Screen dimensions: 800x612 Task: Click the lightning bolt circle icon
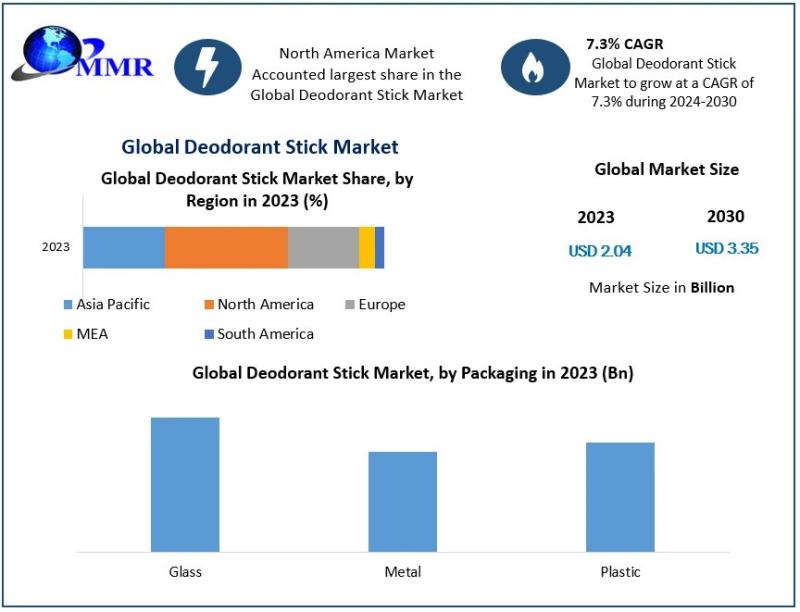coord(207,67)
